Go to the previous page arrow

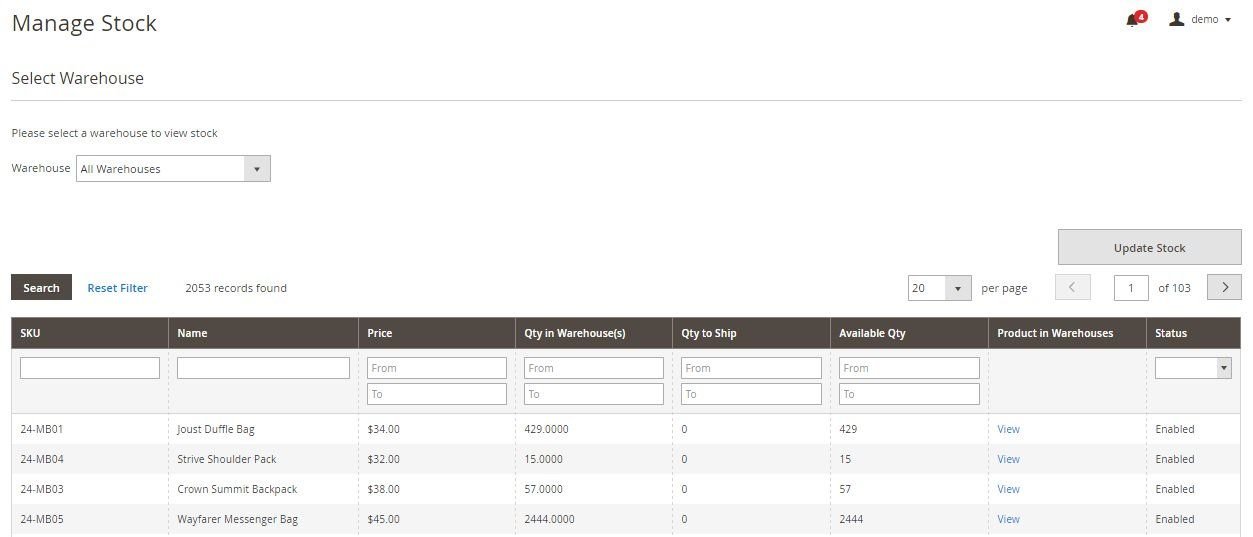coord(1072,288)
